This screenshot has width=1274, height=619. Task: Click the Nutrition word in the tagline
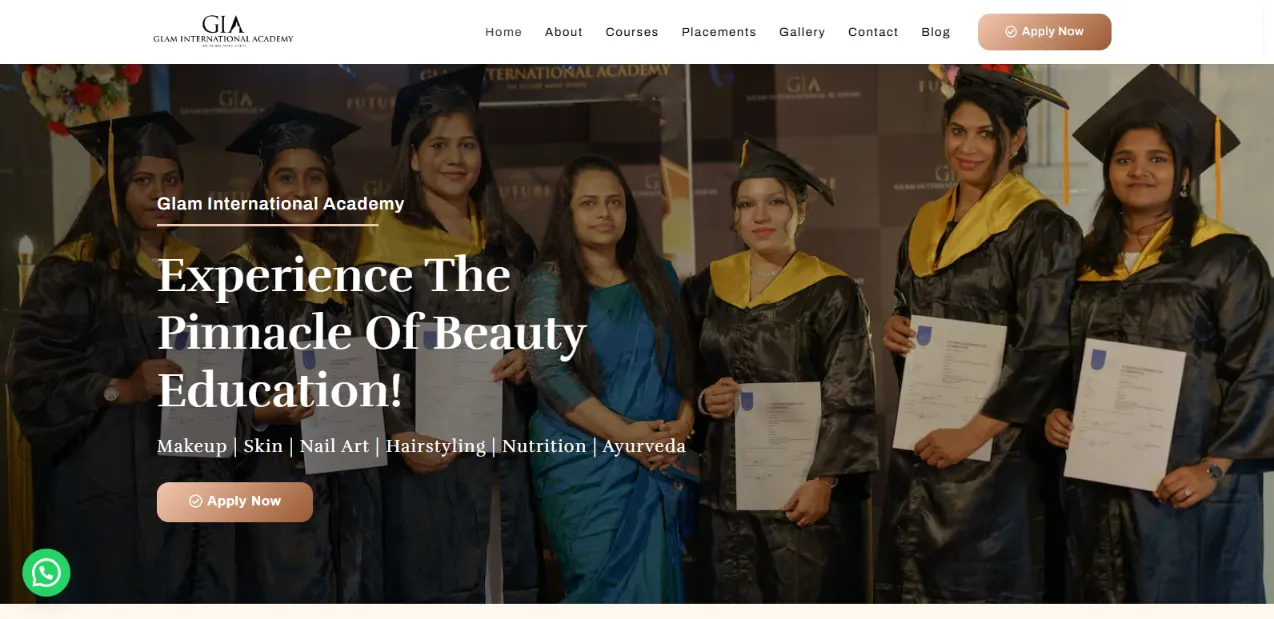point(544,446)
